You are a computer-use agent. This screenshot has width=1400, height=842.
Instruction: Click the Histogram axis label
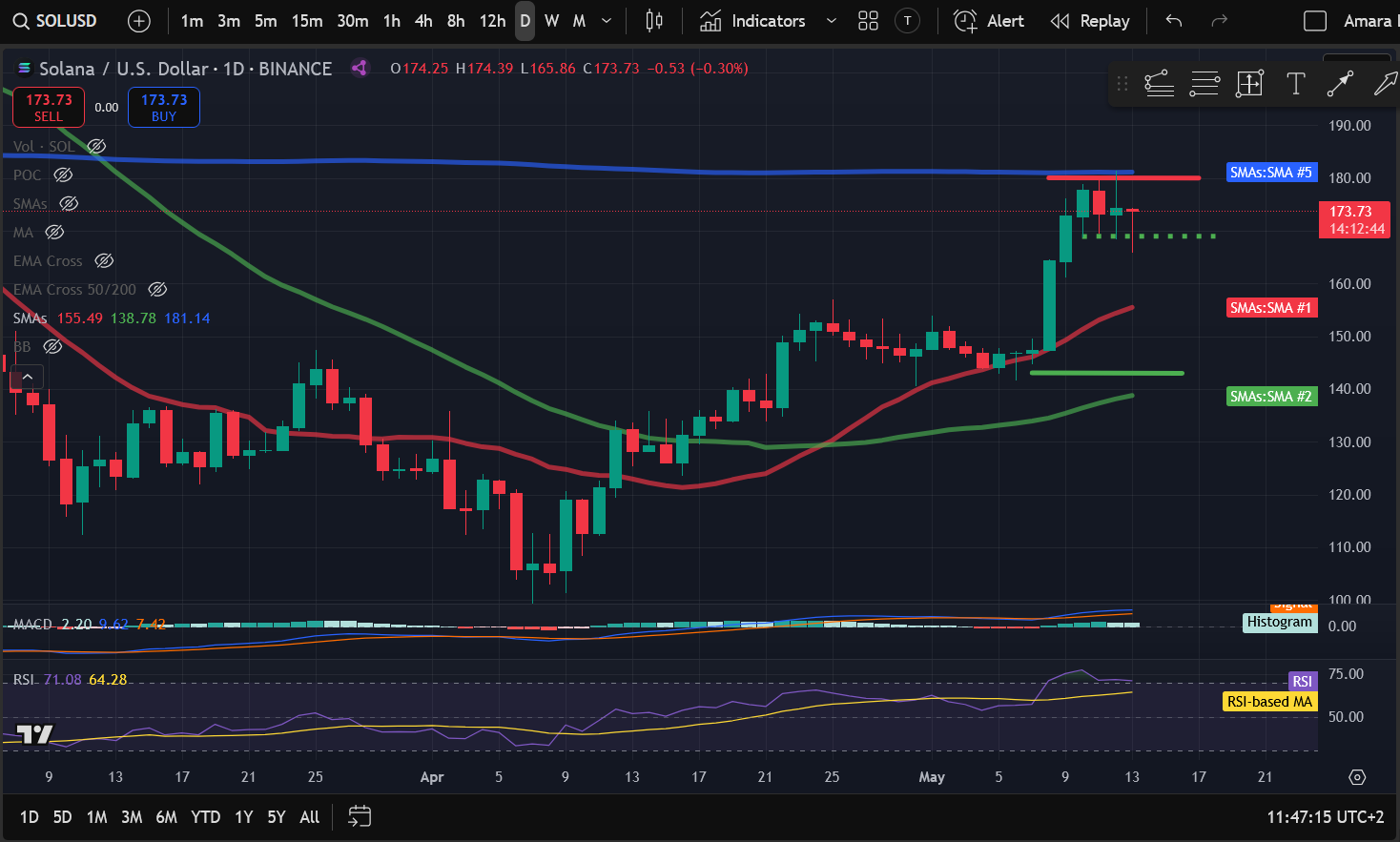pos(1280,622)
